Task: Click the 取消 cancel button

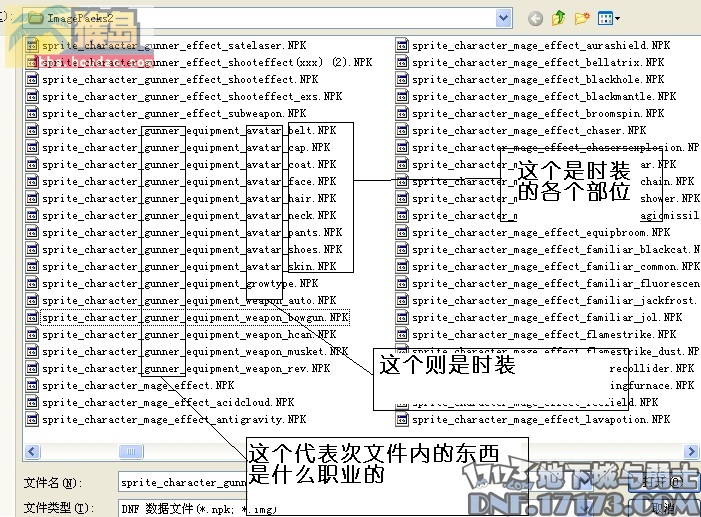Action: 663,508
